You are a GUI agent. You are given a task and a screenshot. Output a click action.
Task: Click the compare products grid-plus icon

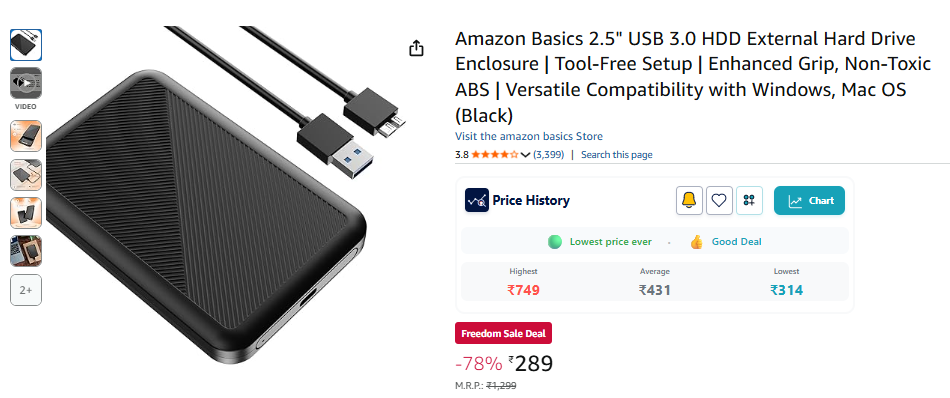click(x=749, y=201)
